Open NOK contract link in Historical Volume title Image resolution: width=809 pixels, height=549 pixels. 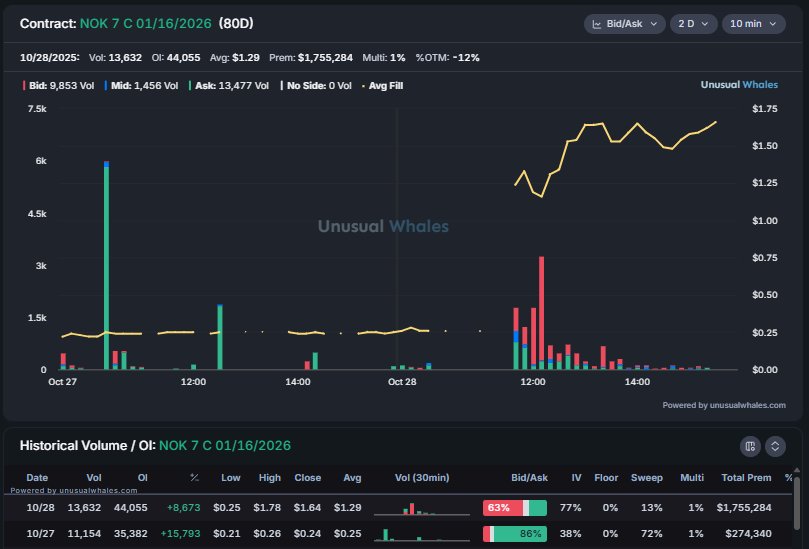[x=225, y=445]
